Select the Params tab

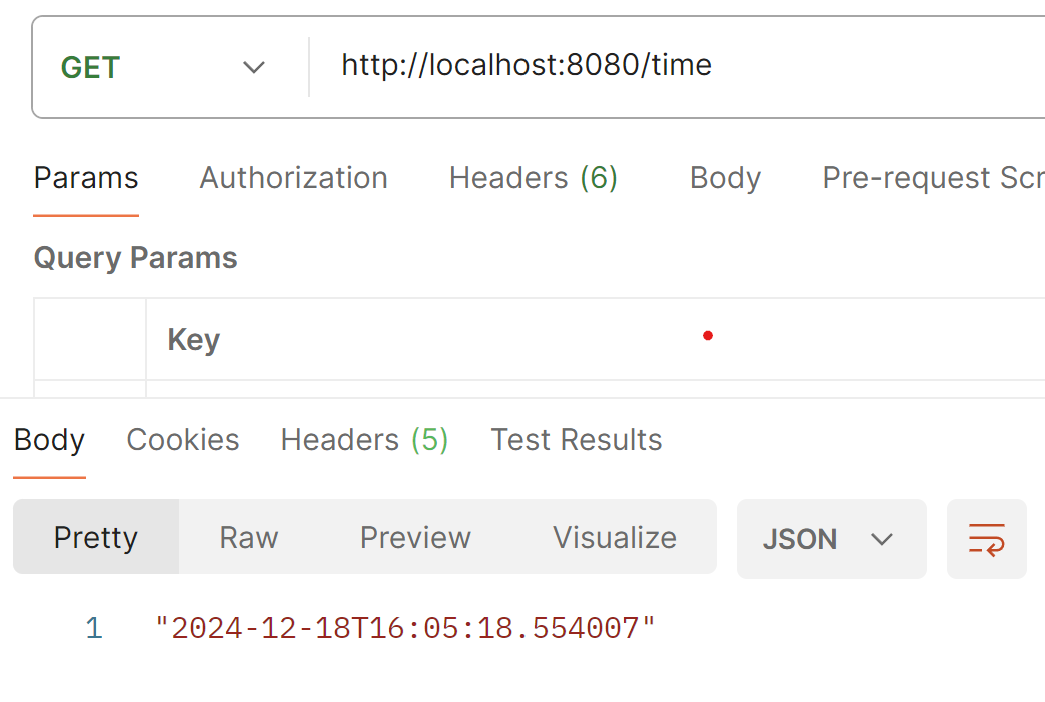click(86, 178)
